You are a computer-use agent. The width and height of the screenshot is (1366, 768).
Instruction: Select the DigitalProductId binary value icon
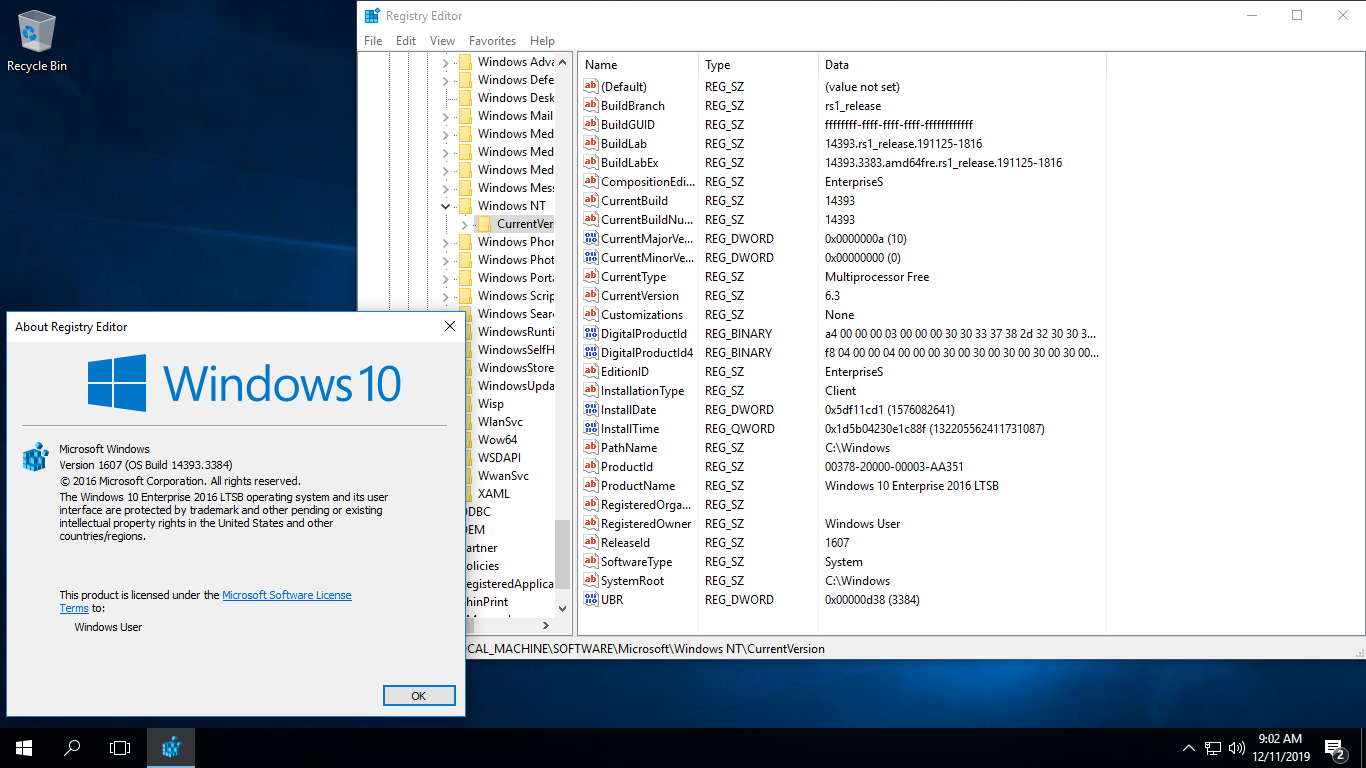[x=590, y=334]
